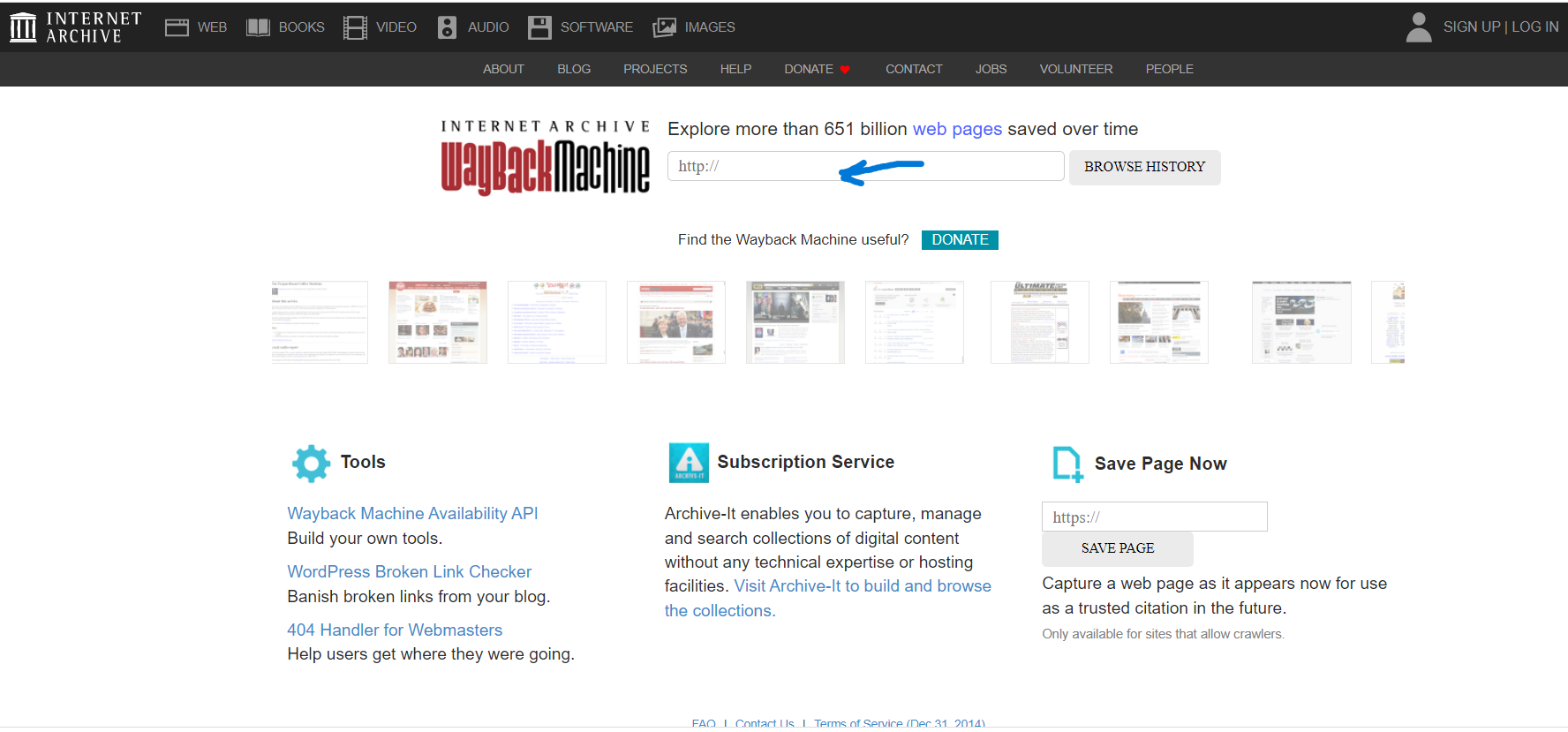The height and width of the screenshot is (732, 1568).
Task: Click the first archived site thumbnail
Action: click(320, 322)
